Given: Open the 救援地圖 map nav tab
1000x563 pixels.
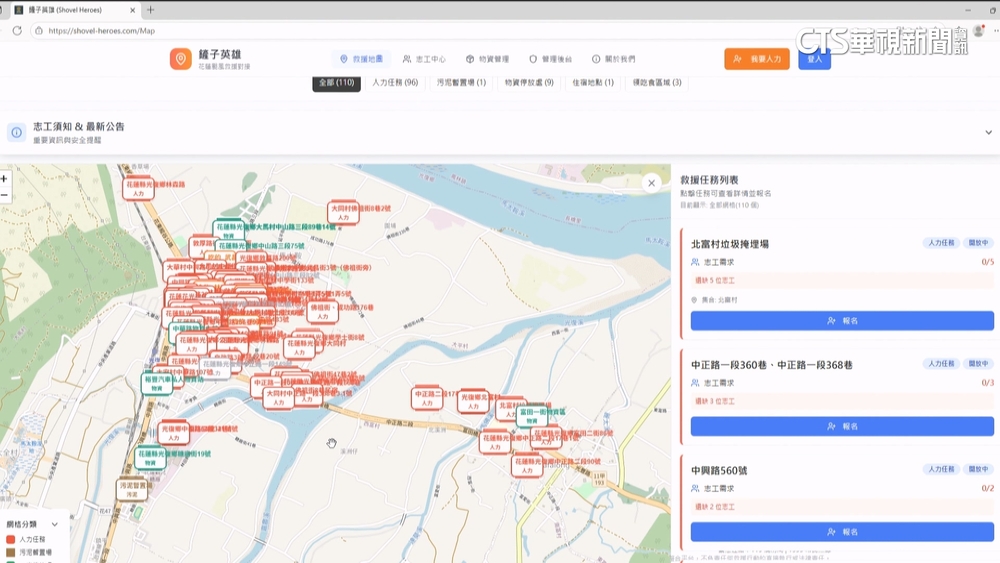Looking at the screenshot, I should (362, 59).
